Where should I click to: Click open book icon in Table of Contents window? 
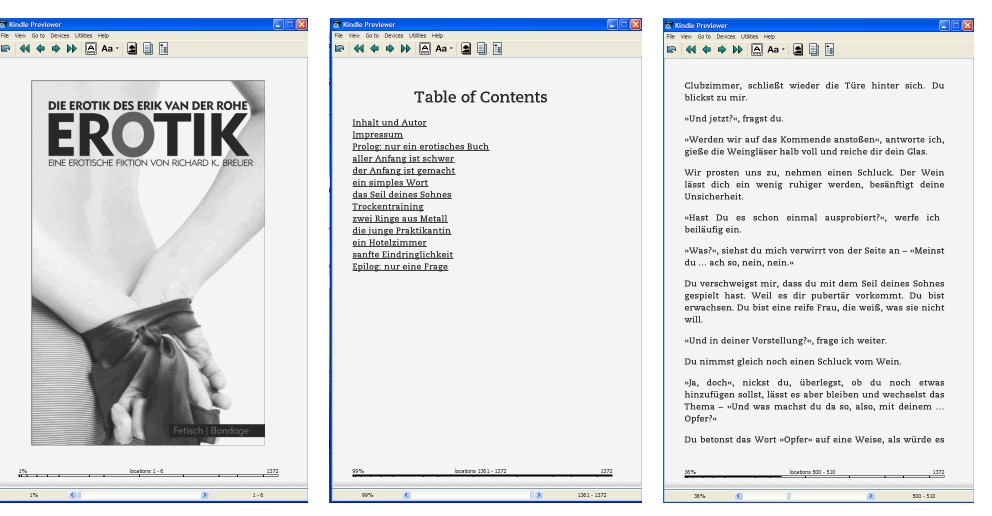click(x=338, y=47)
